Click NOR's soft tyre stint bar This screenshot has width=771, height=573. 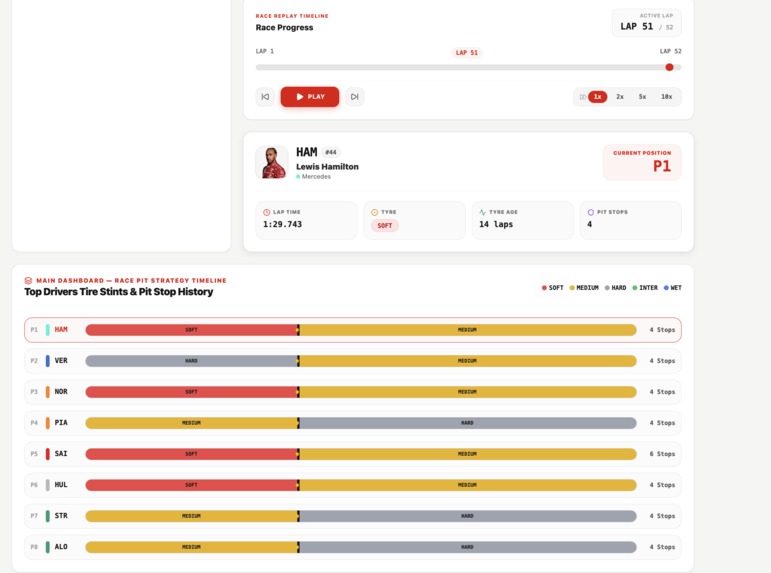[x=191, y=392]
